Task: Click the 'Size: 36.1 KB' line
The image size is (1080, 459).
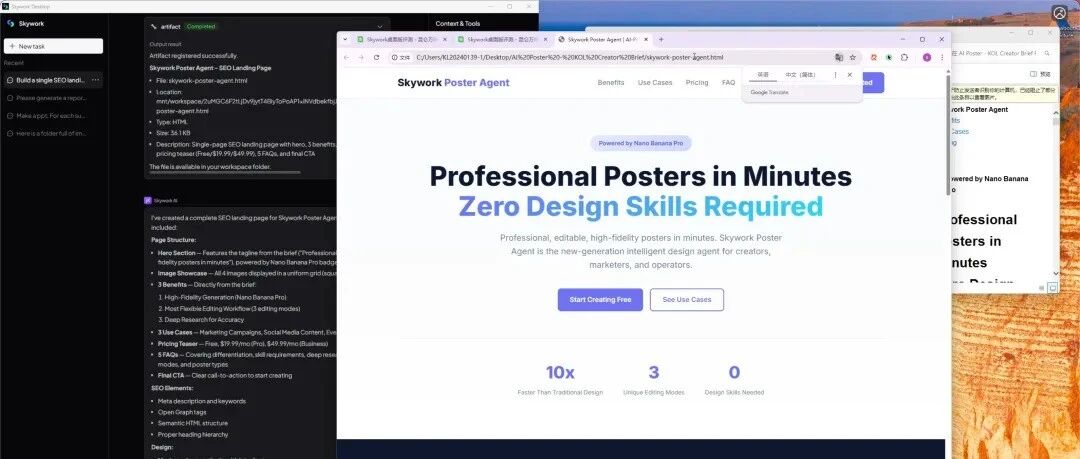Action: pos(174,133)
